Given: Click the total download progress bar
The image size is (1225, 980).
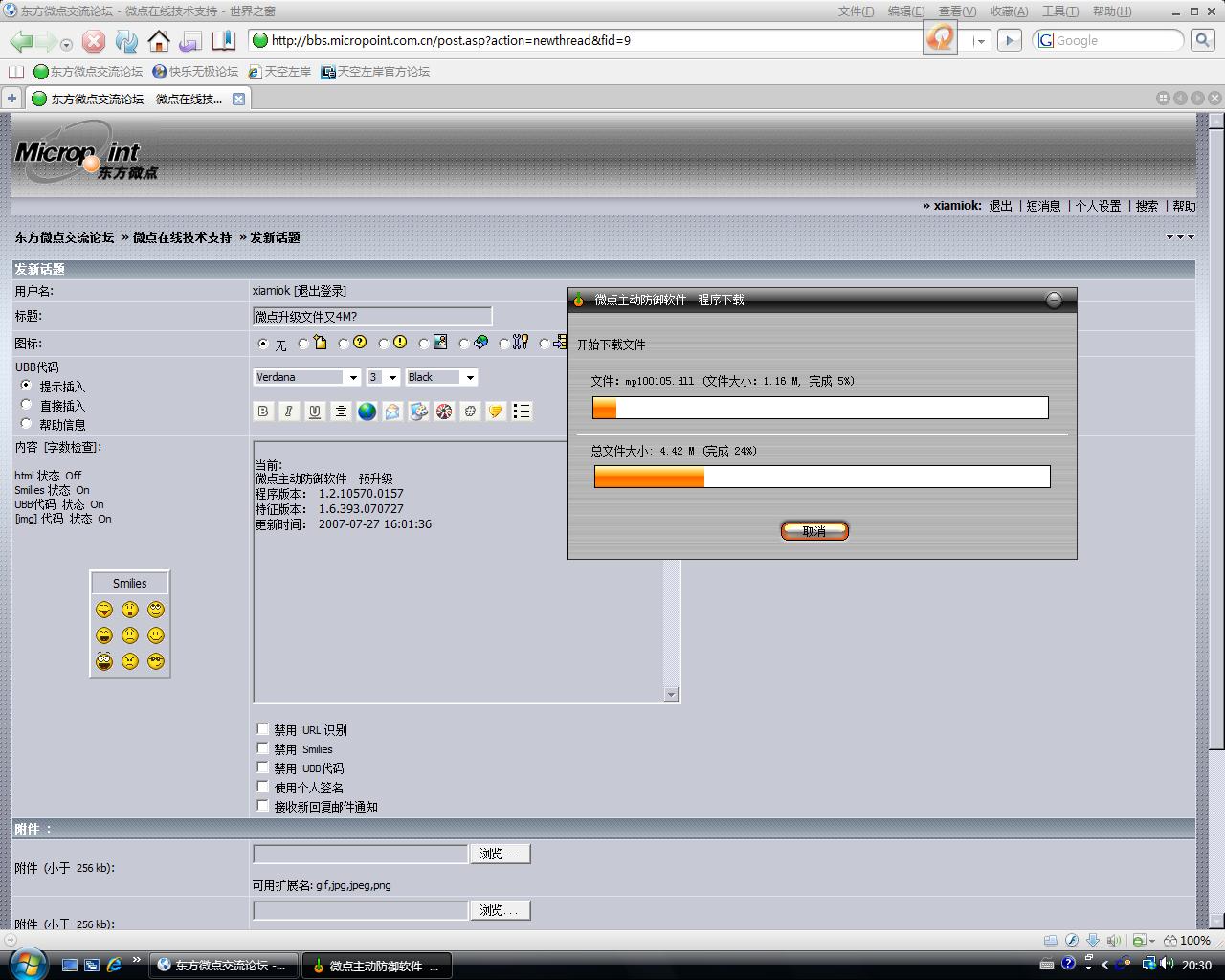Looking at the screenshot, I should [x=822, y=477].
